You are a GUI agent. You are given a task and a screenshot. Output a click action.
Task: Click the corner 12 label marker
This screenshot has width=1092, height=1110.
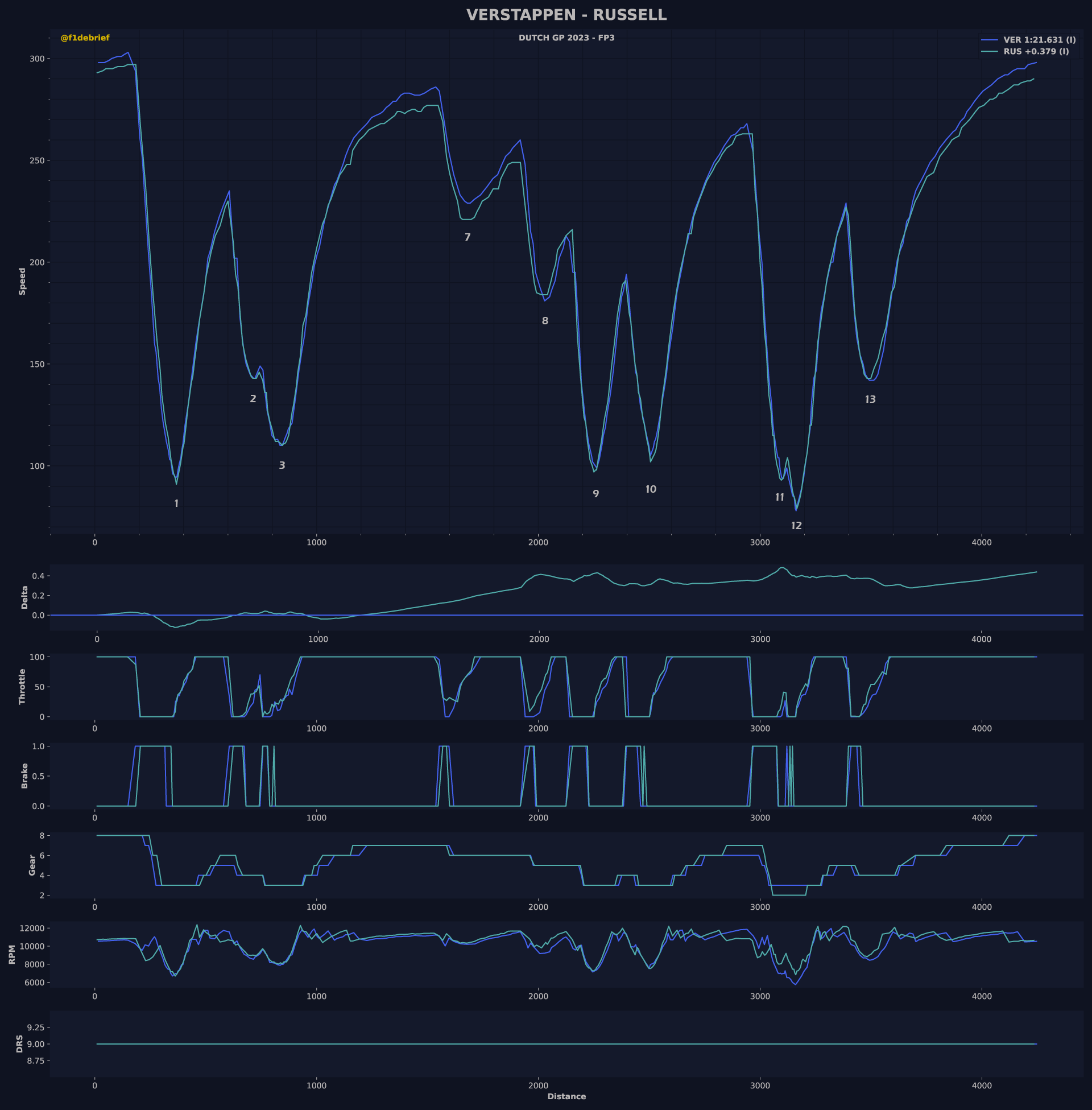pos(796,526)
